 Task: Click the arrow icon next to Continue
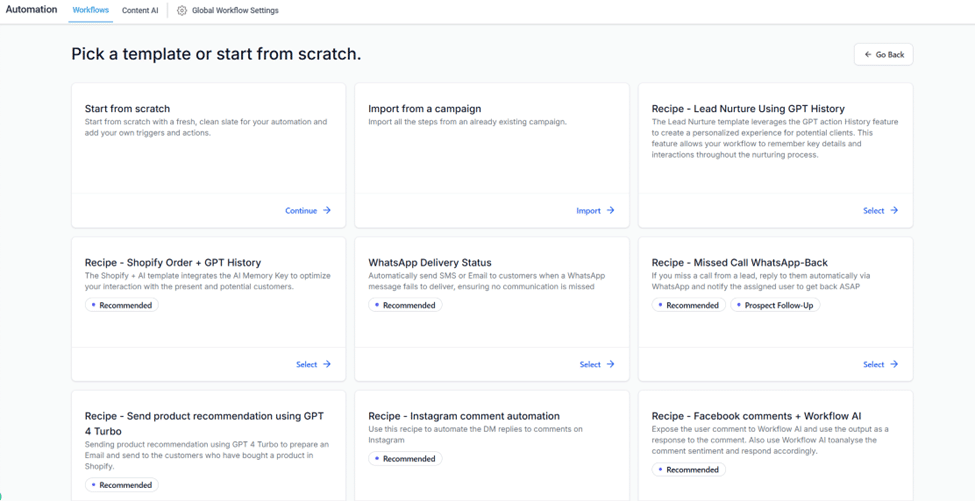pyautogui.click(x=327, y=211)
